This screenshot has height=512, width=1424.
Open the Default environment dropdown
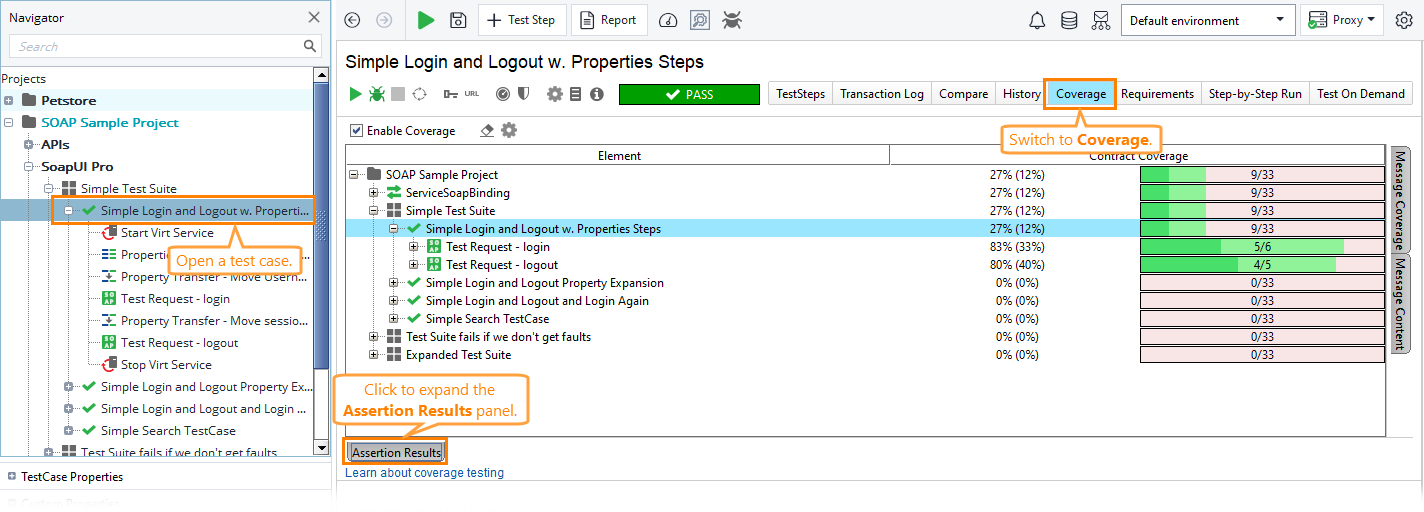click(1208, 20)
